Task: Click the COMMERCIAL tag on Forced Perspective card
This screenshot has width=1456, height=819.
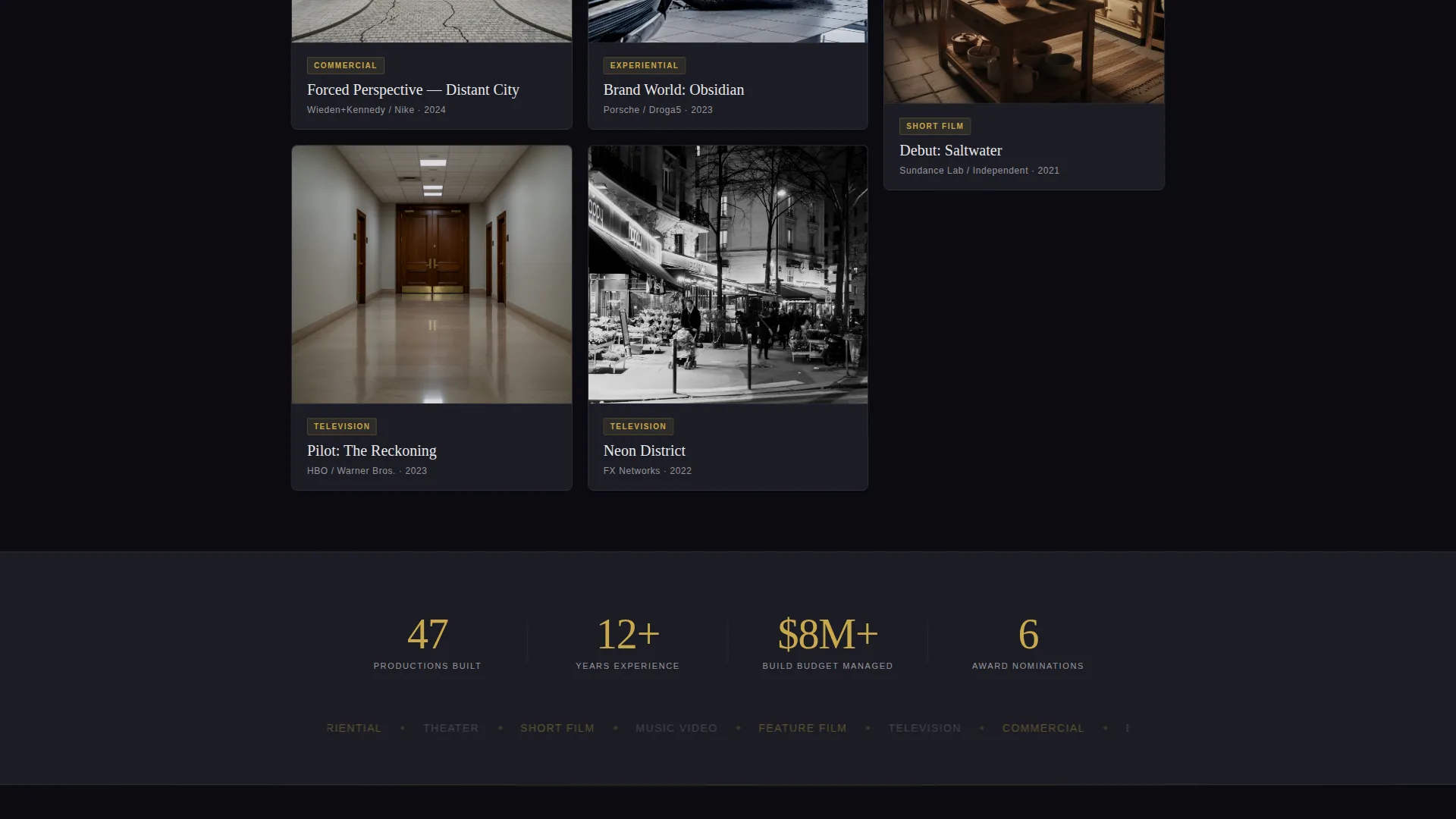Action: pyautogui.click(x=345, y=65)
